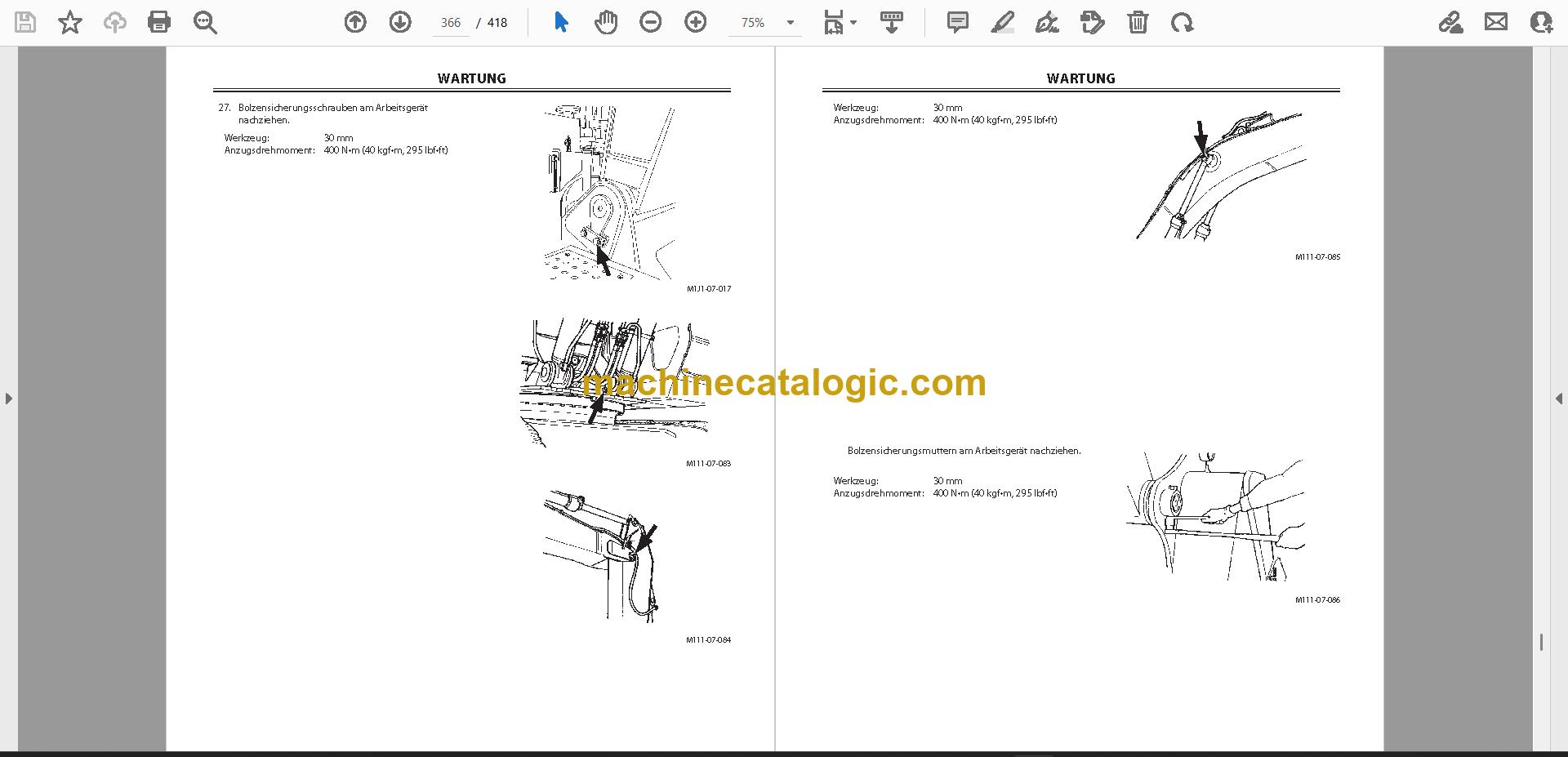This screenshot has height=757, width=1568.
Task: Activate the selection arrow tool
Action: coord(561,22)
